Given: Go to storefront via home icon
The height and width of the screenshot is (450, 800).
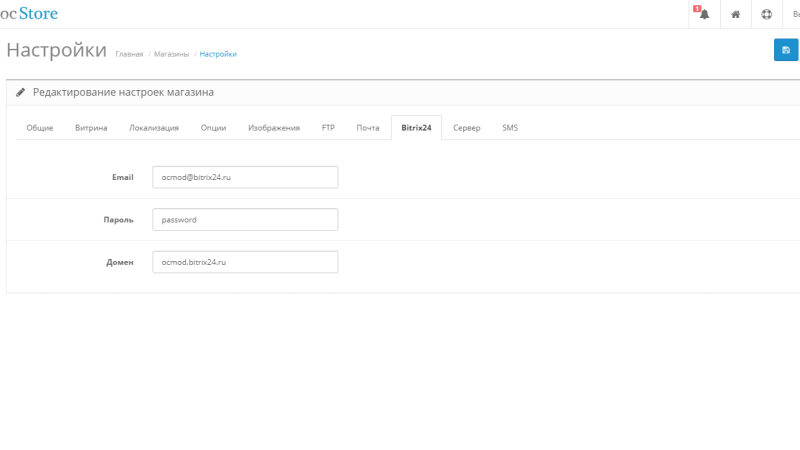Looking at the screenshot, I should point(735,14).
